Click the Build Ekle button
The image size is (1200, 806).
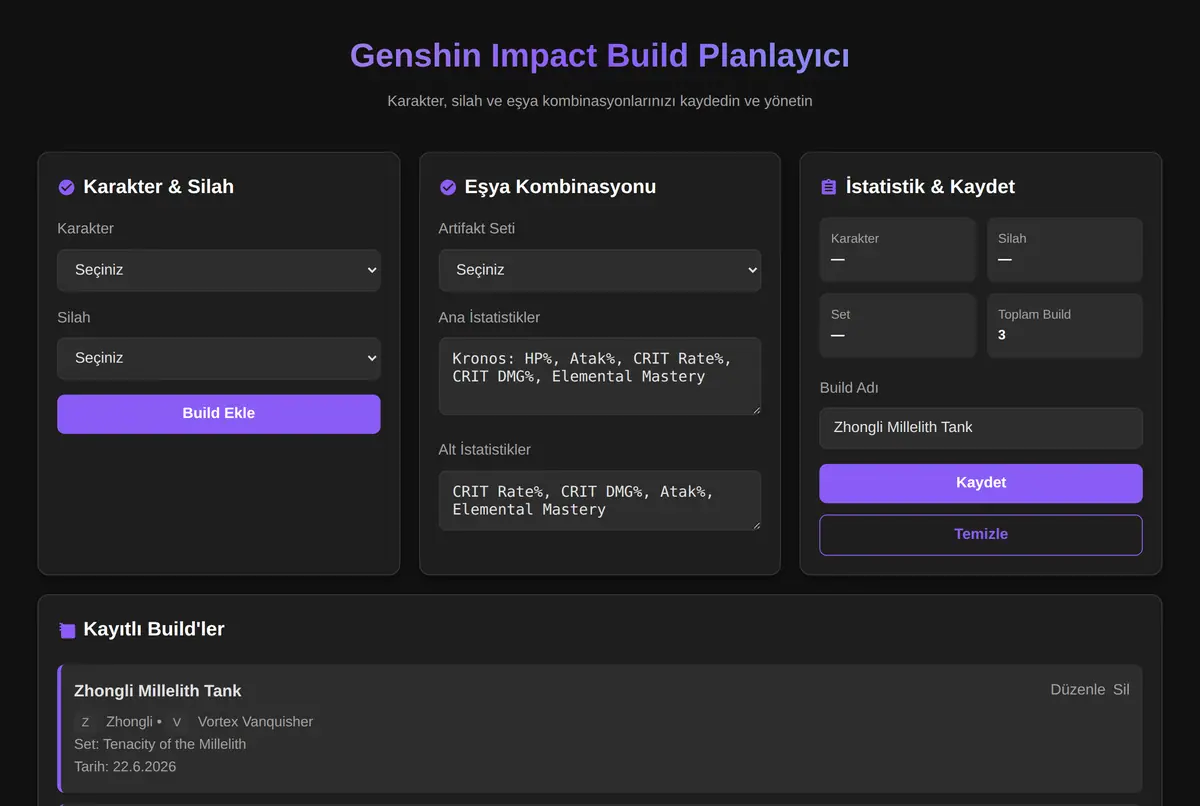click(x=219, y=414)
